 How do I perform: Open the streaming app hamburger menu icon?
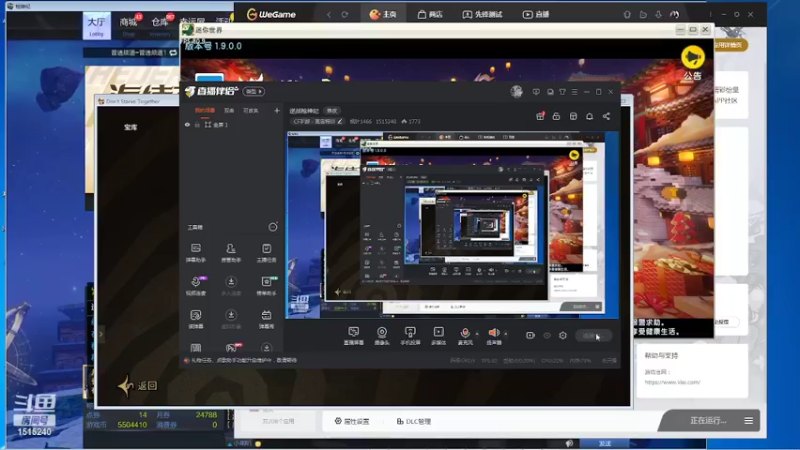574,92
